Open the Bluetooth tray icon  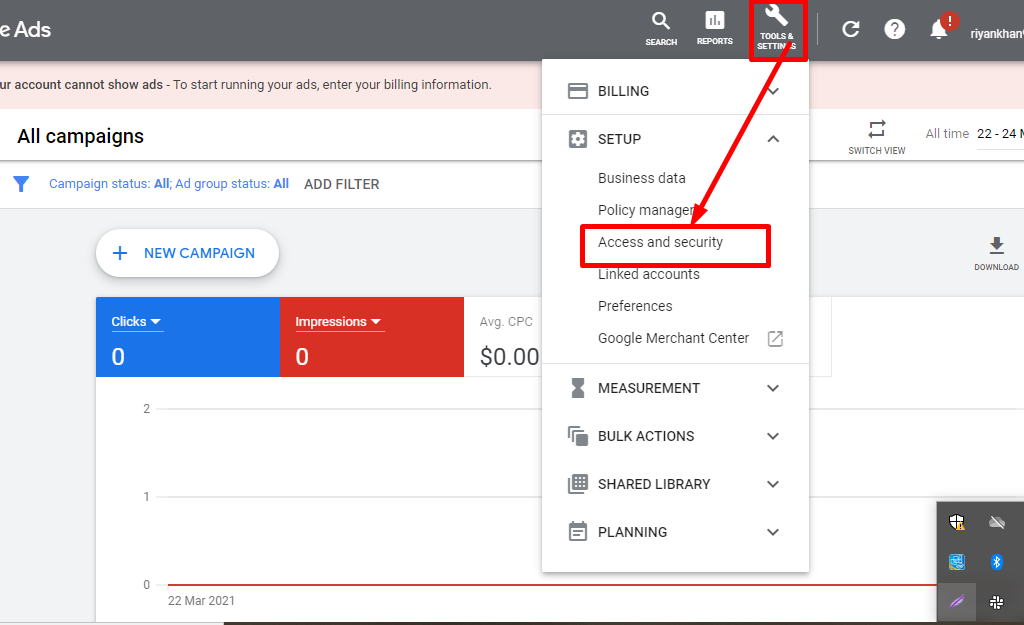[x=997, y=562]
